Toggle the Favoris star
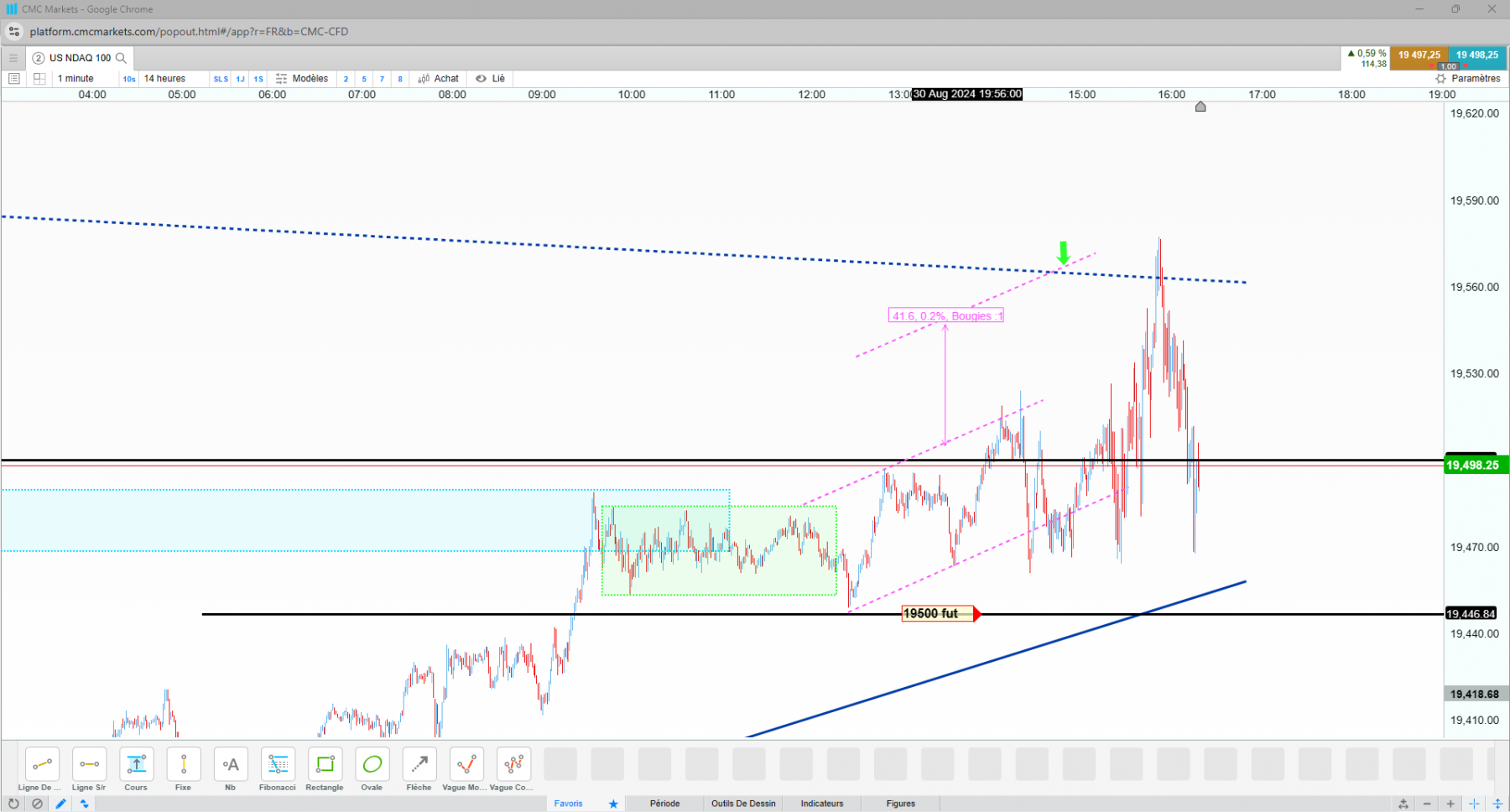This screenshot has width=1510, height=812. click(613, 804)
